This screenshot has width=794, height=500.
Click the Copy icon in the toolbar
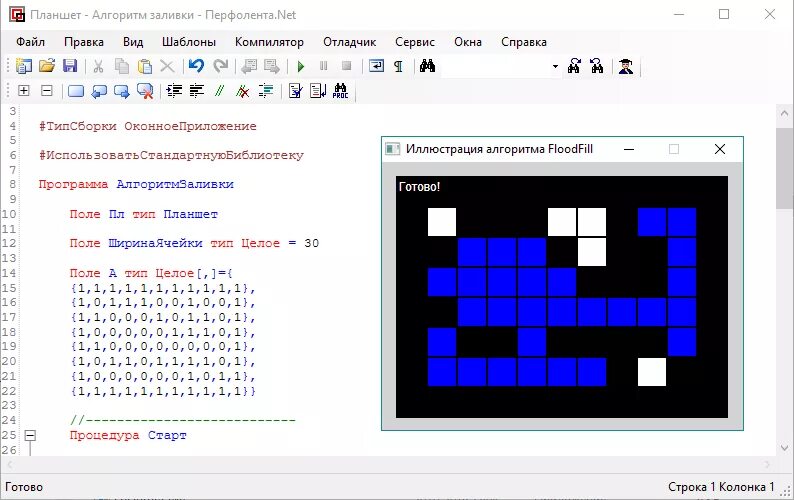122,66
